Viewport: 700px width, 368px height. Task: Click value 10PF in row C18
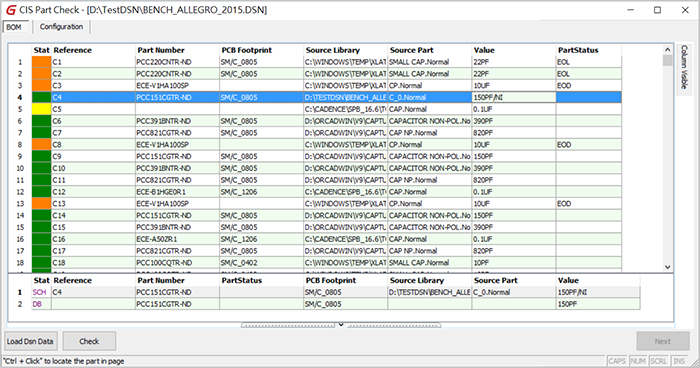(514, 263)
